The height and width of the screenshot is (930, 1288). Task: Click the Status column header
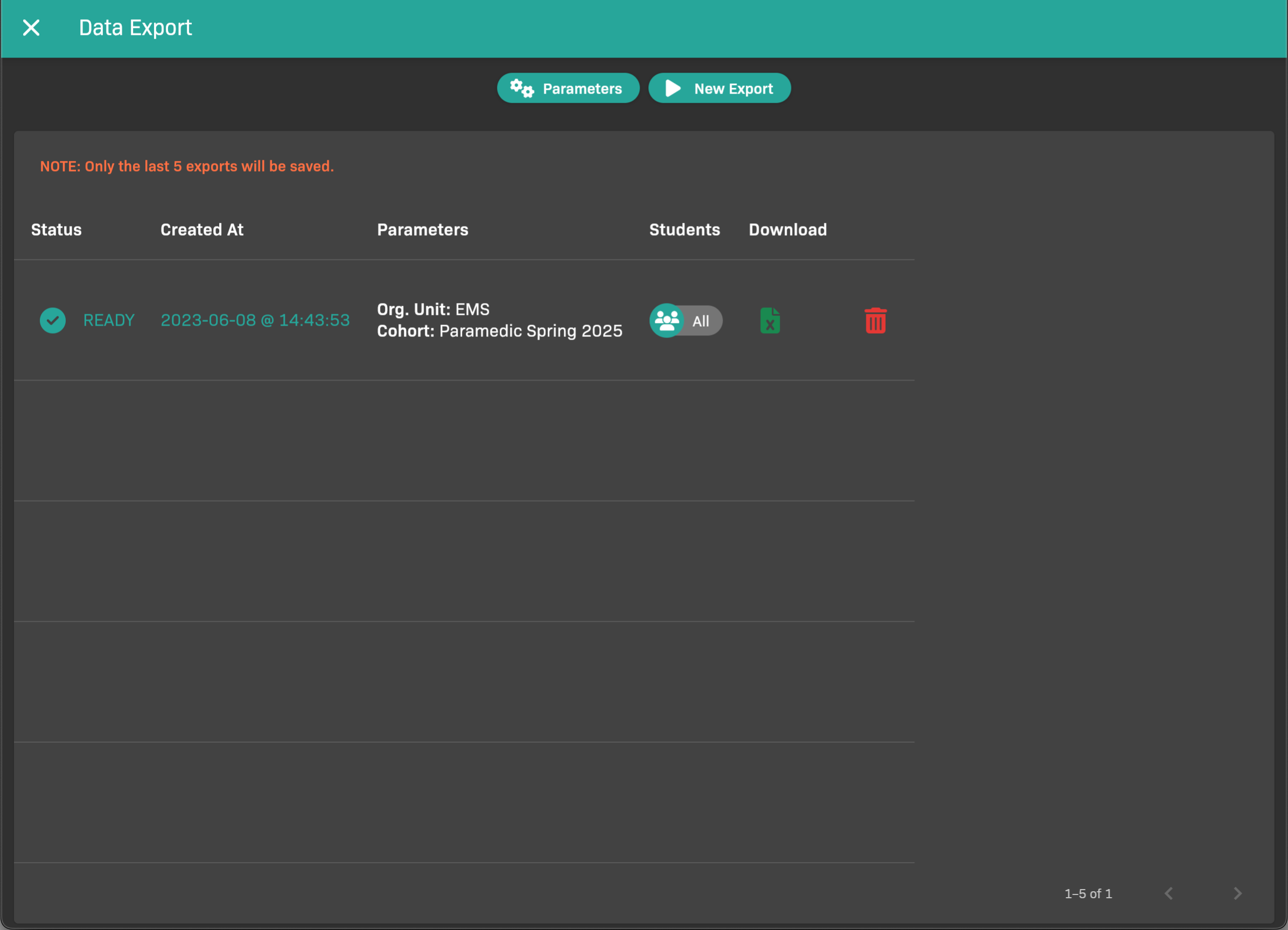[56, 230]
